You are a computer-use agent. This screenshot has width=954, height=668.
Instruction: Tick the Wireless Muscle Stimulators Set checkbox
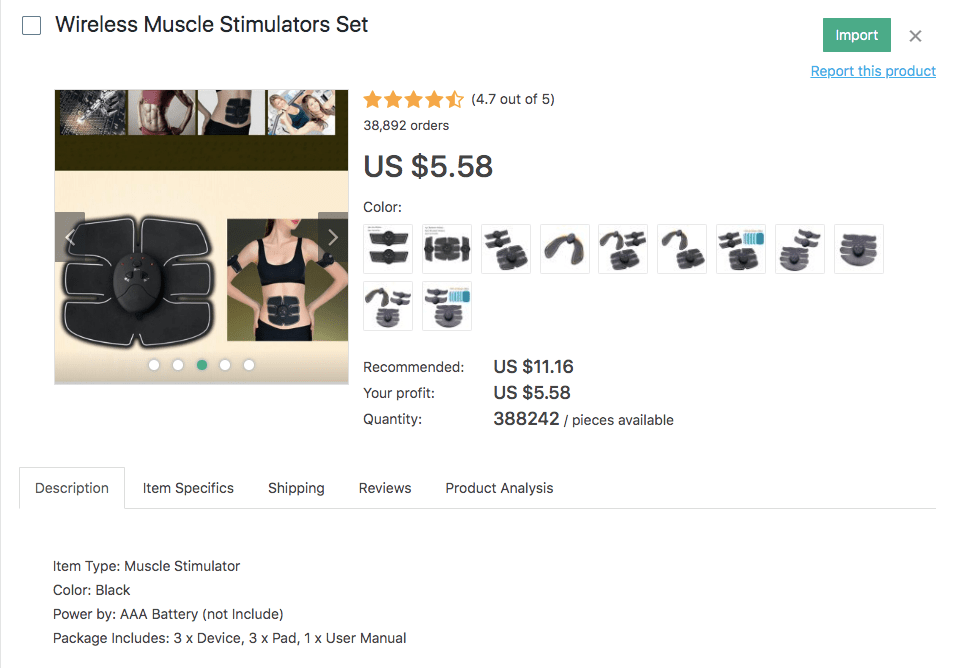[x=32, y=26]
